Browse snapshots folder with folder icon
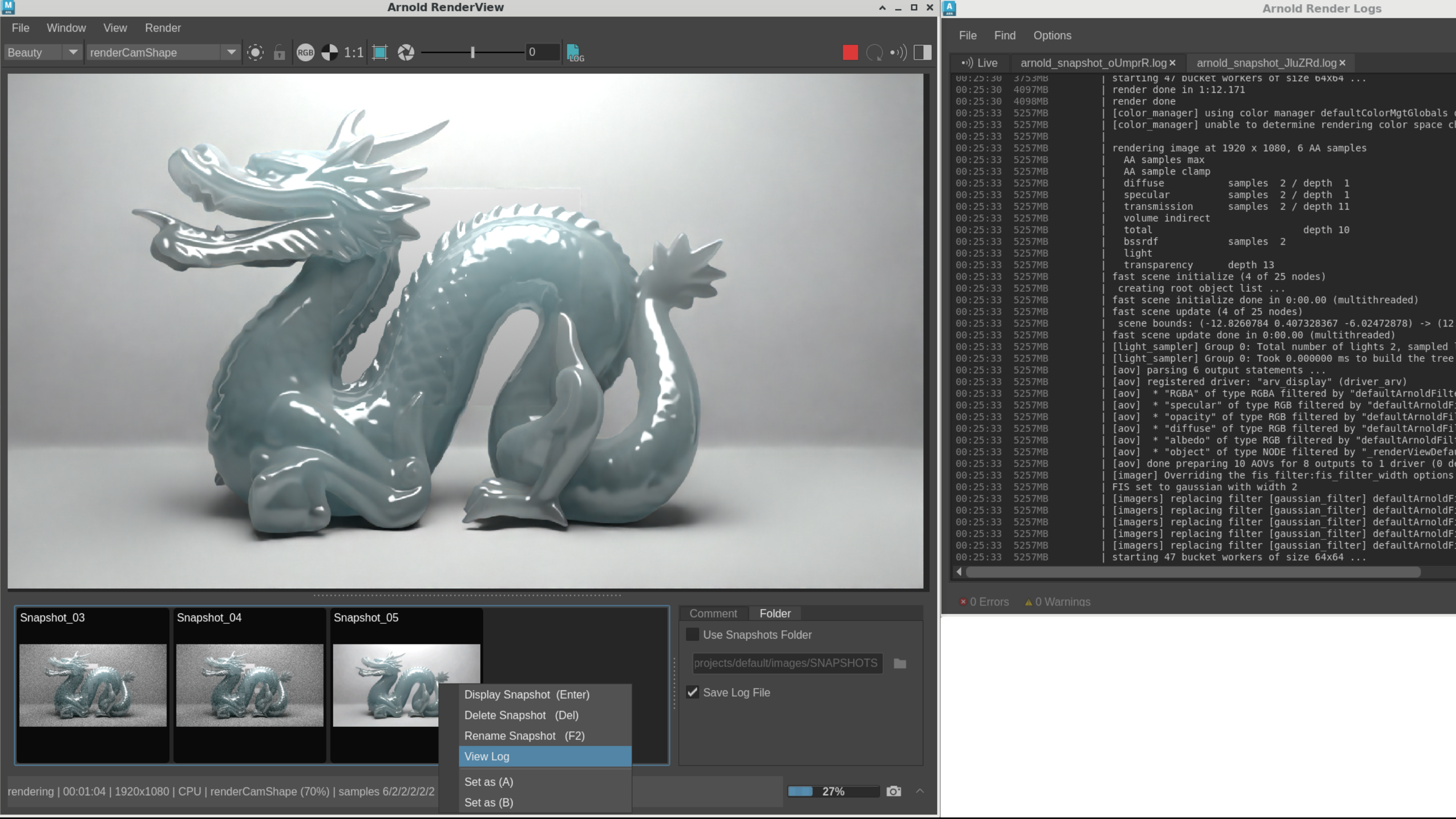 [900, 663]
